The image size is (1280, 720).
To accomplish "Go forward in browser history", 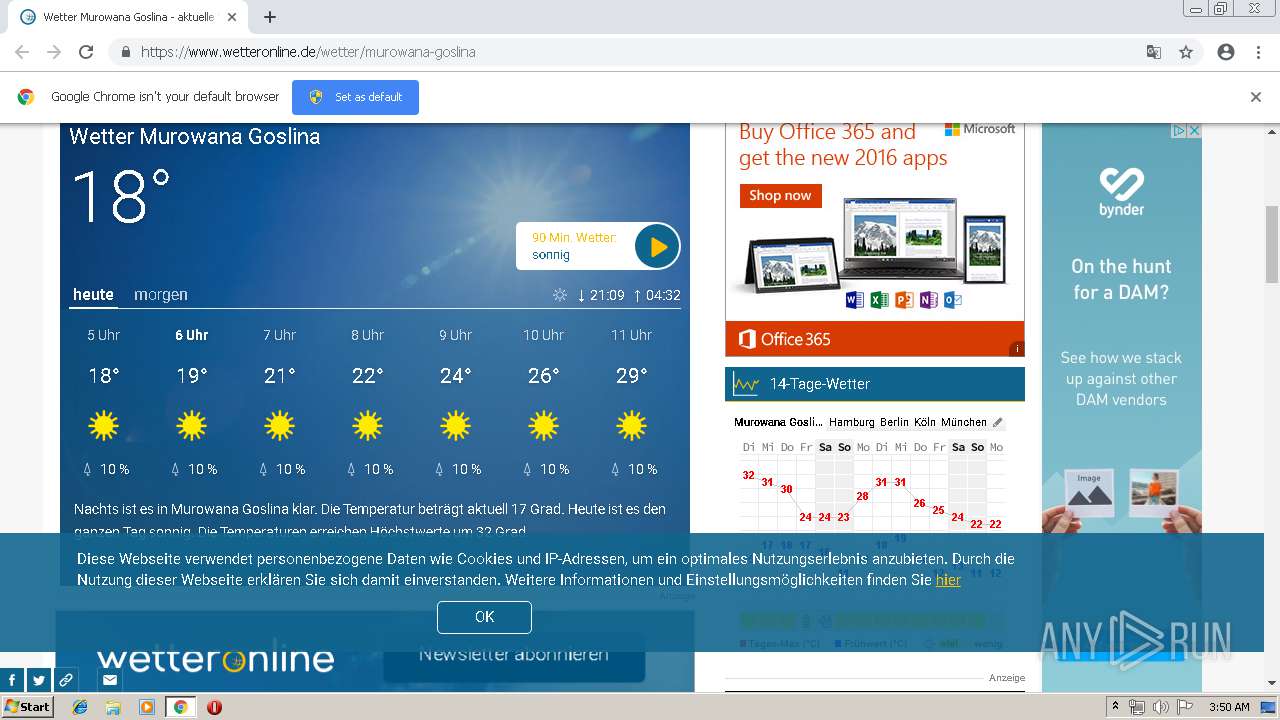I will pyautogui.click(x=54, y=52).
